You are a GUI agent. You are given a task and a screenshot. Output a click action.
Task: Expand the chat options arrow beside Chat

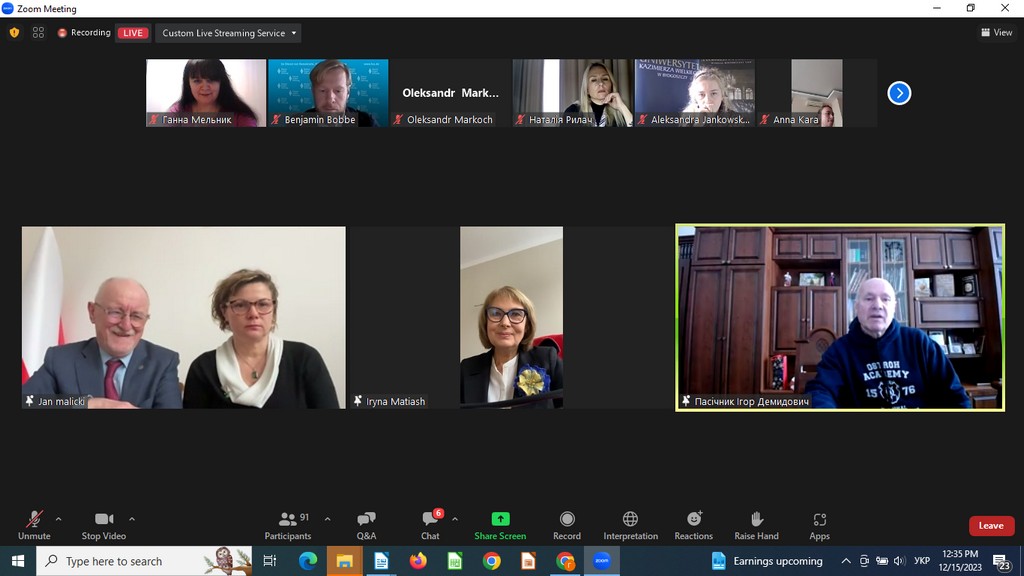pyautogui.click(x=455, y=519)
